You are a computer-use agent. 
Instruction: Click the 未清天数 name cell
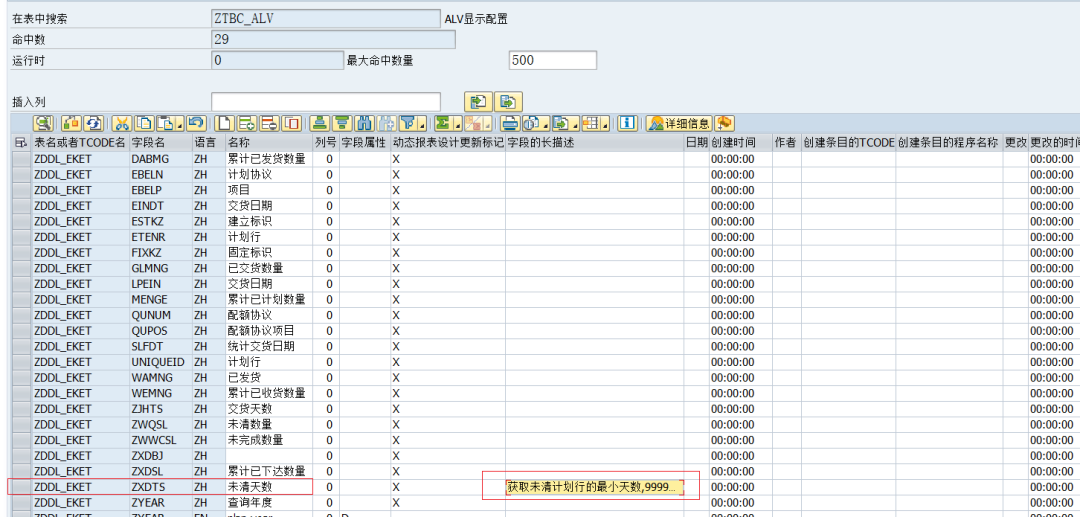tap(269, 487)
